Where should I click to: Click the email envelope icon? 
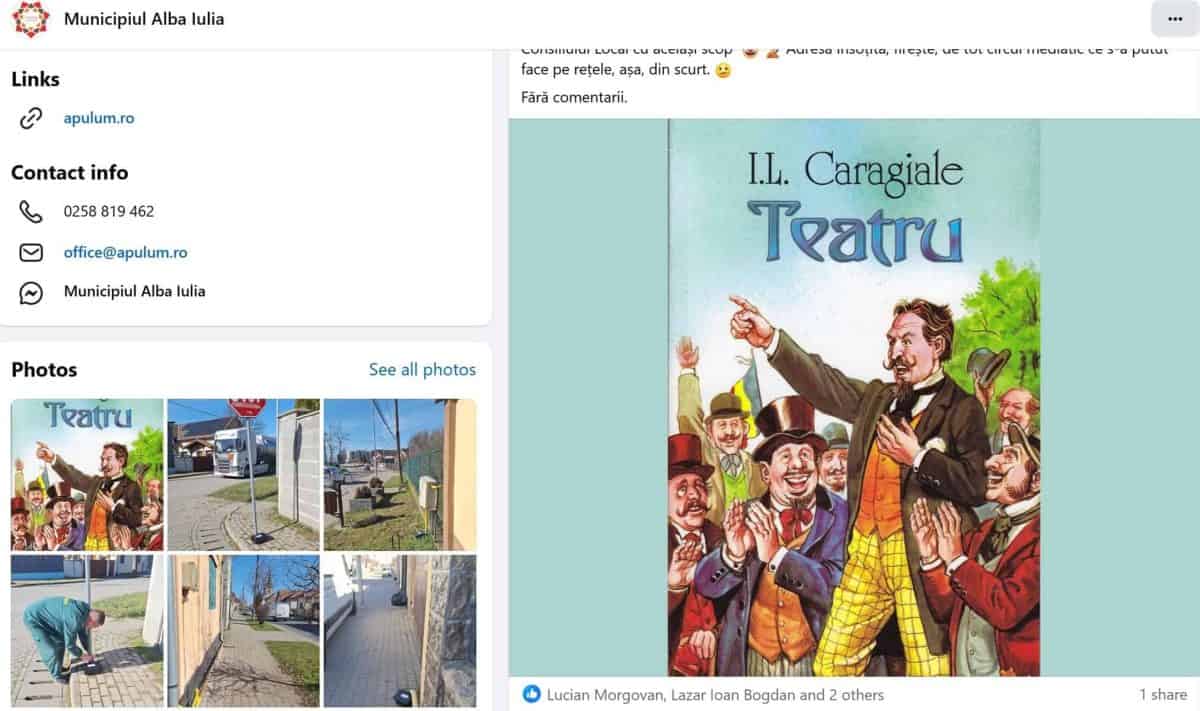click(x=31, y=252)
